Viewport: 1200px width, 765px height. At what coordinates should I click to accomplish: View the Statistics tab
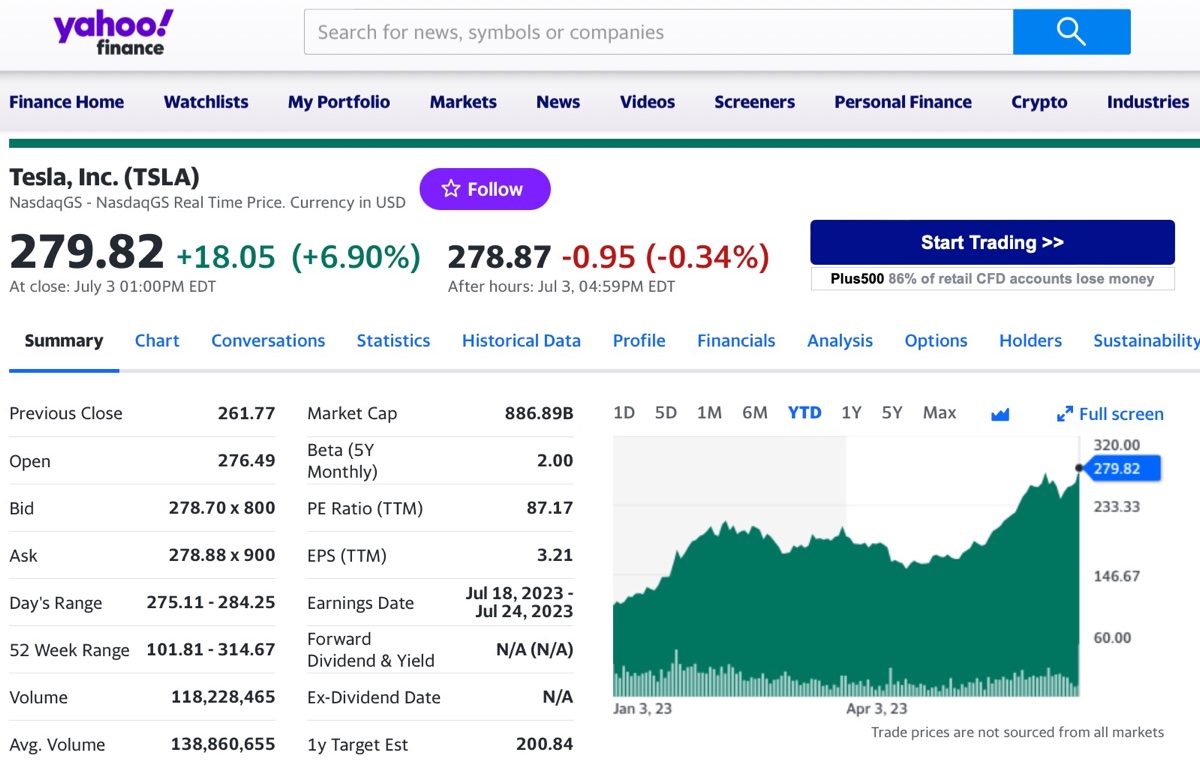[x=393, y=340]
